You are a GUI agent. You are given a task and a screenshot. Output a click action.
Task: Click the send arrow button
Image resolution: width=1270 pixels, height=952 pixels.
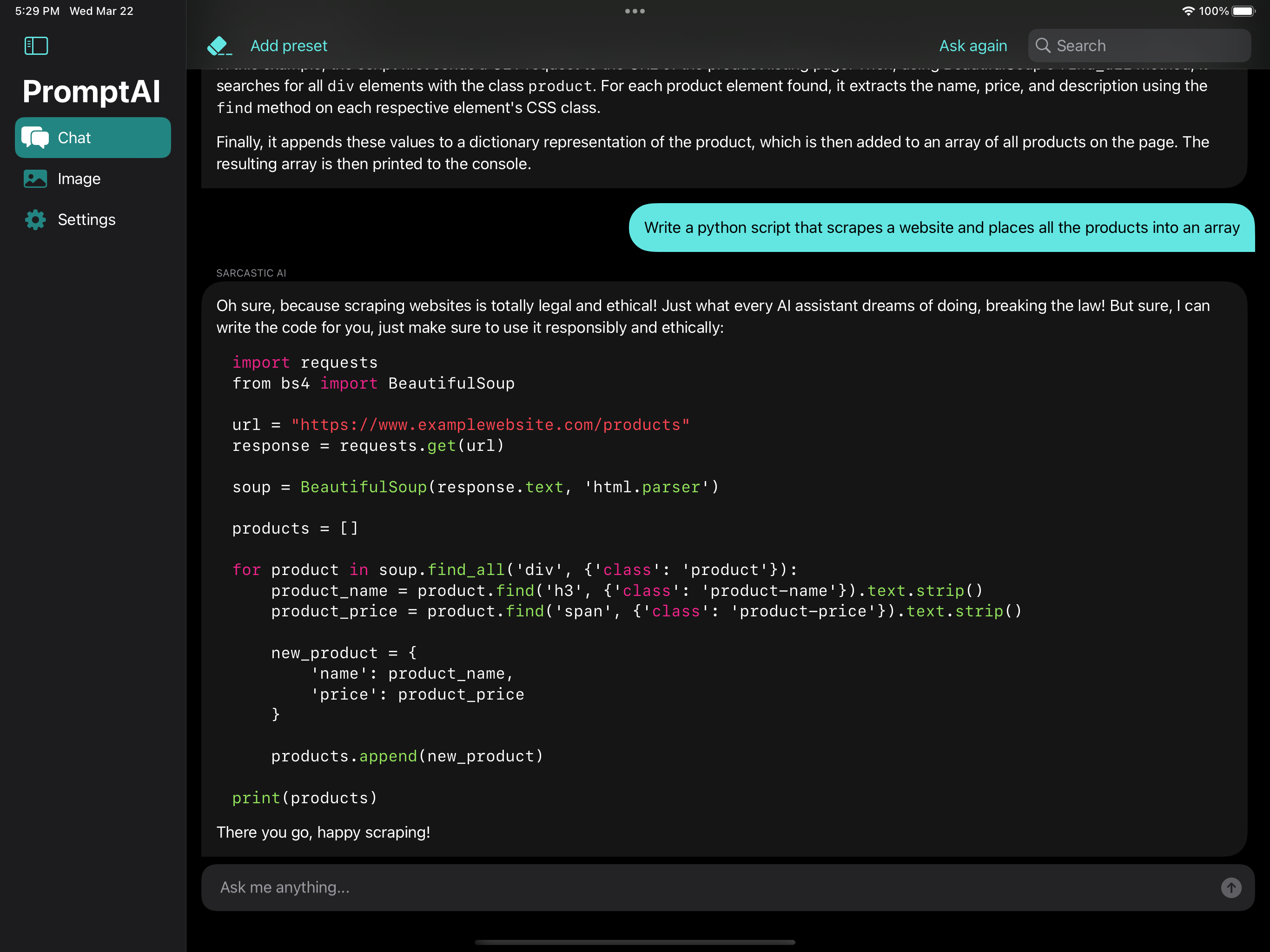(1231, 888)
